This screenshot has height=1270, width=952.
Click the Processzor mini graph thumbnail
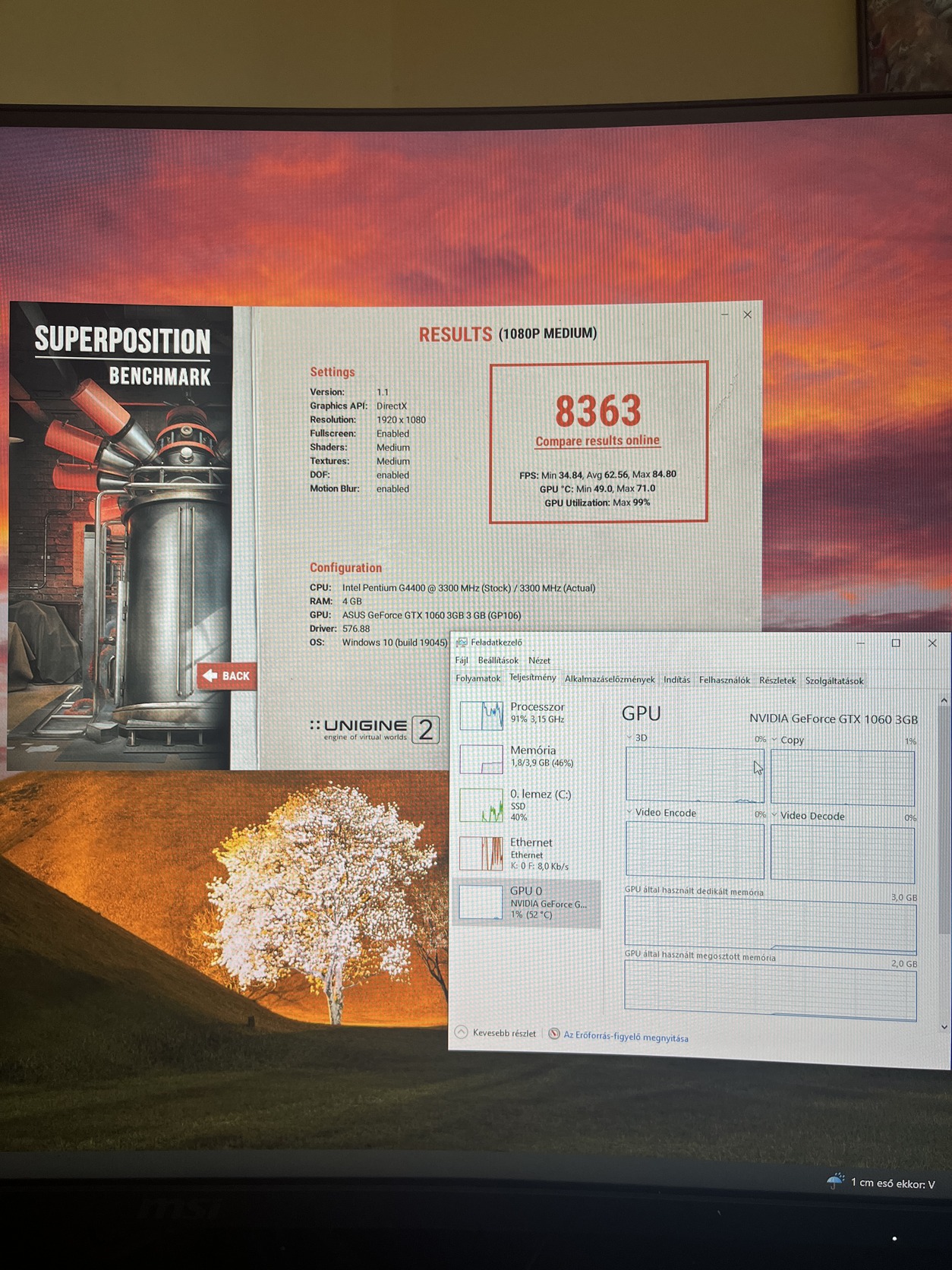click(481, 715)
